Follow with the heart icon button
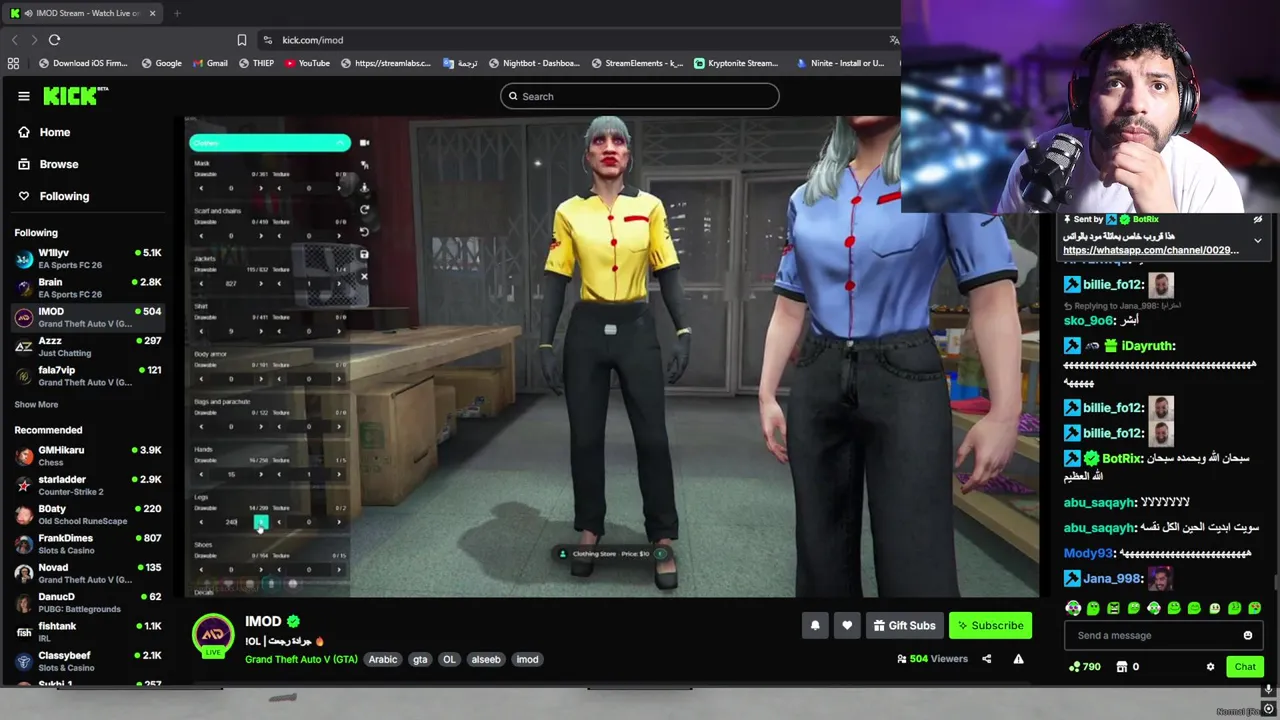 click(847, 626)
